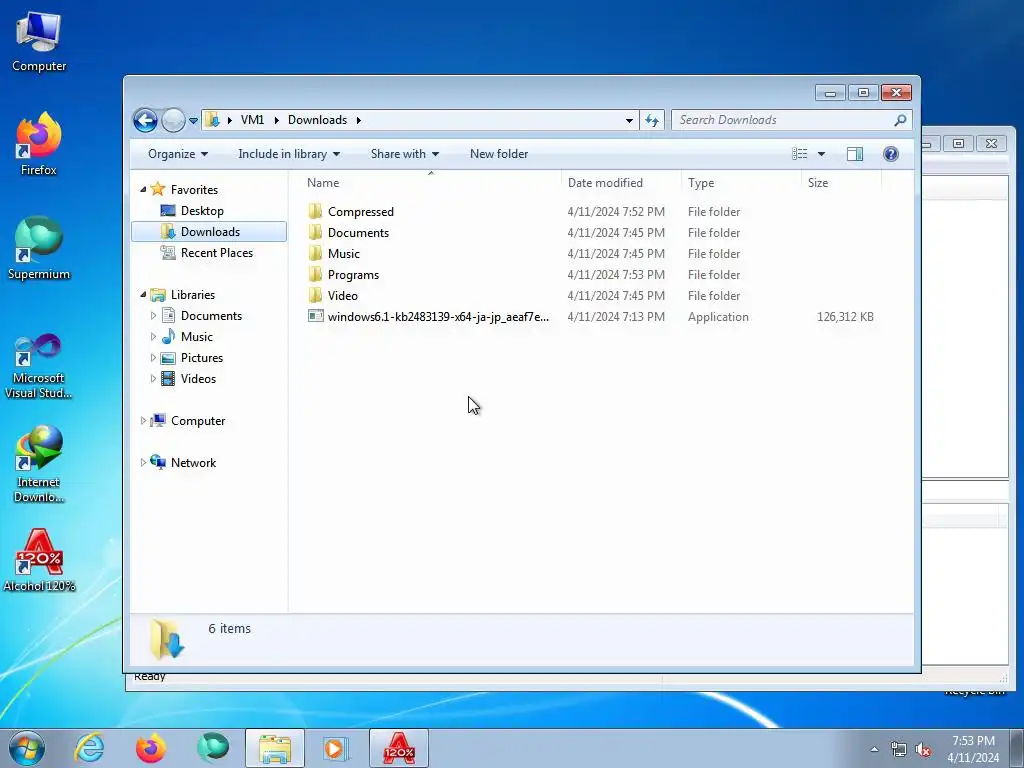Viewport: 1024px width, 768px height.
Task: Click VM1 in the address breadcrumb
Action: pyautogui.click(x=252, y=120)
